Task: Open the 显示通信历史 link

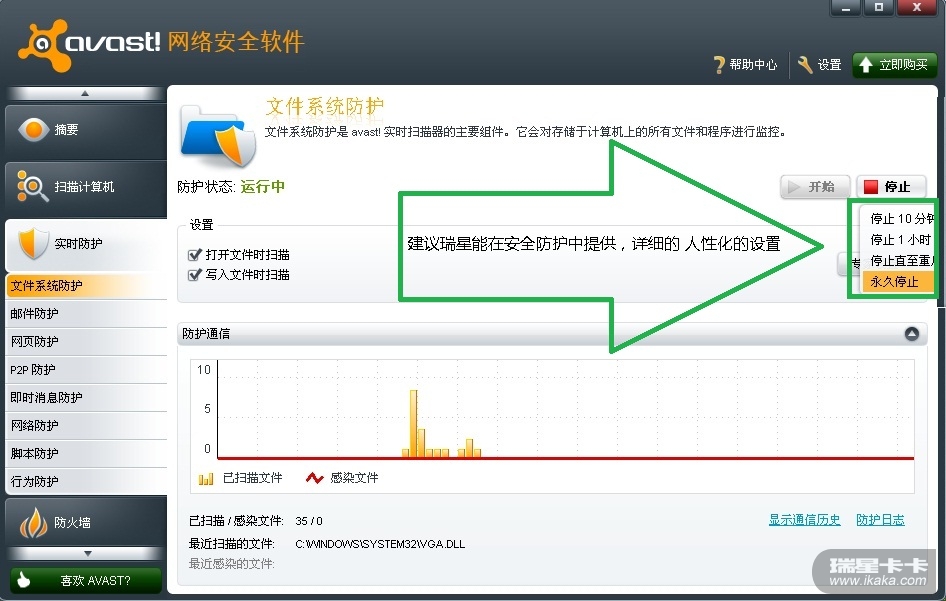Action: coord(804,520)
